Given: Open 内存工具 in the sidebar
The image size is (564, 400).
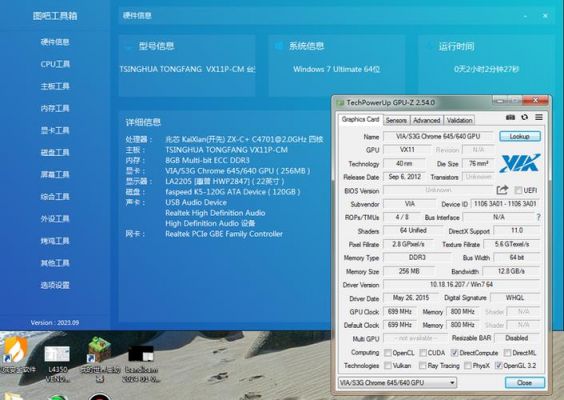Looking at the screenshot, I should [x=55, y=108].
